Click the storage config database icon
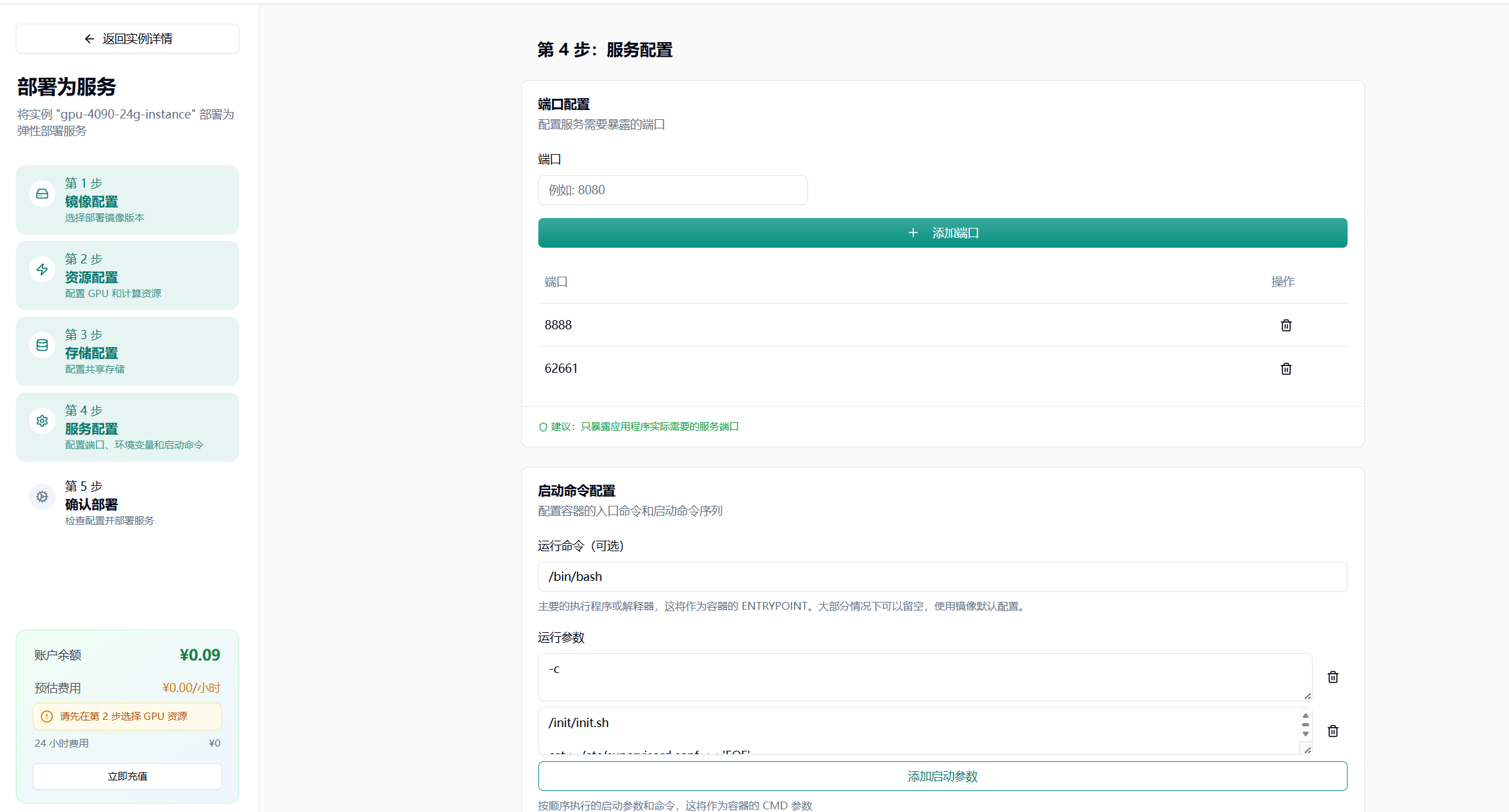 pyautogui.click(x=42, y=345)
